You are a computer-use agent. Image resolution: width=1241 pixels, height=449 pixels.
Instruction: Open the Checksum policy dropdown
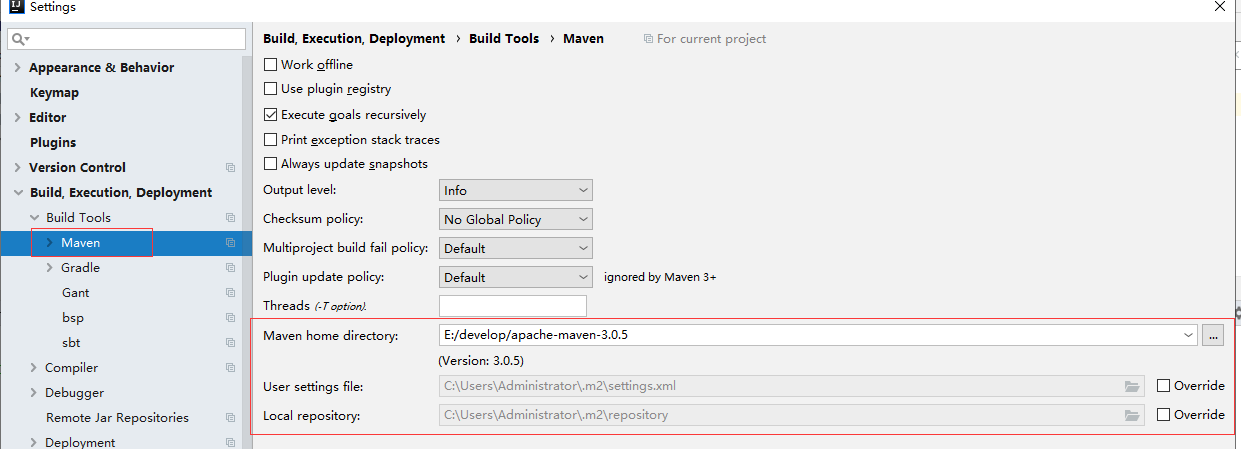(515, 219)
